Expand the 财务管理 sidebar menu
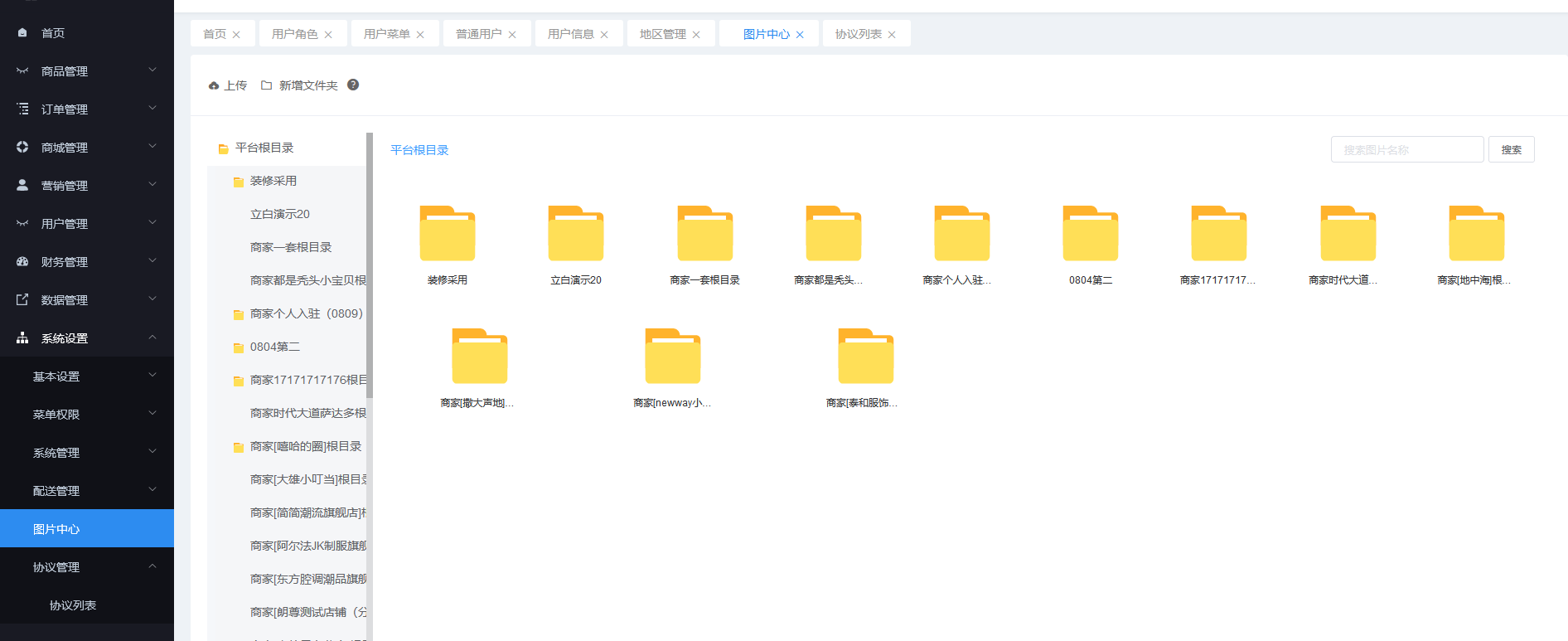 click(x=87, y=262)
